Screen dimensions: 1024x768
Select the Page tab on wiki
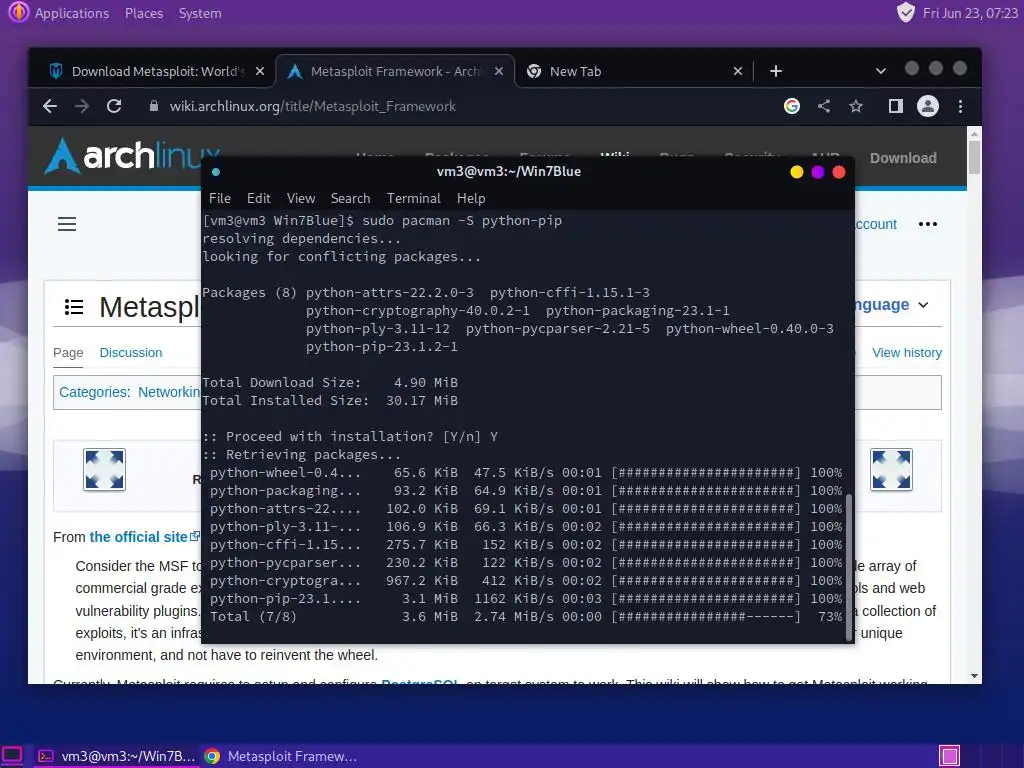[x=68, y=353]
